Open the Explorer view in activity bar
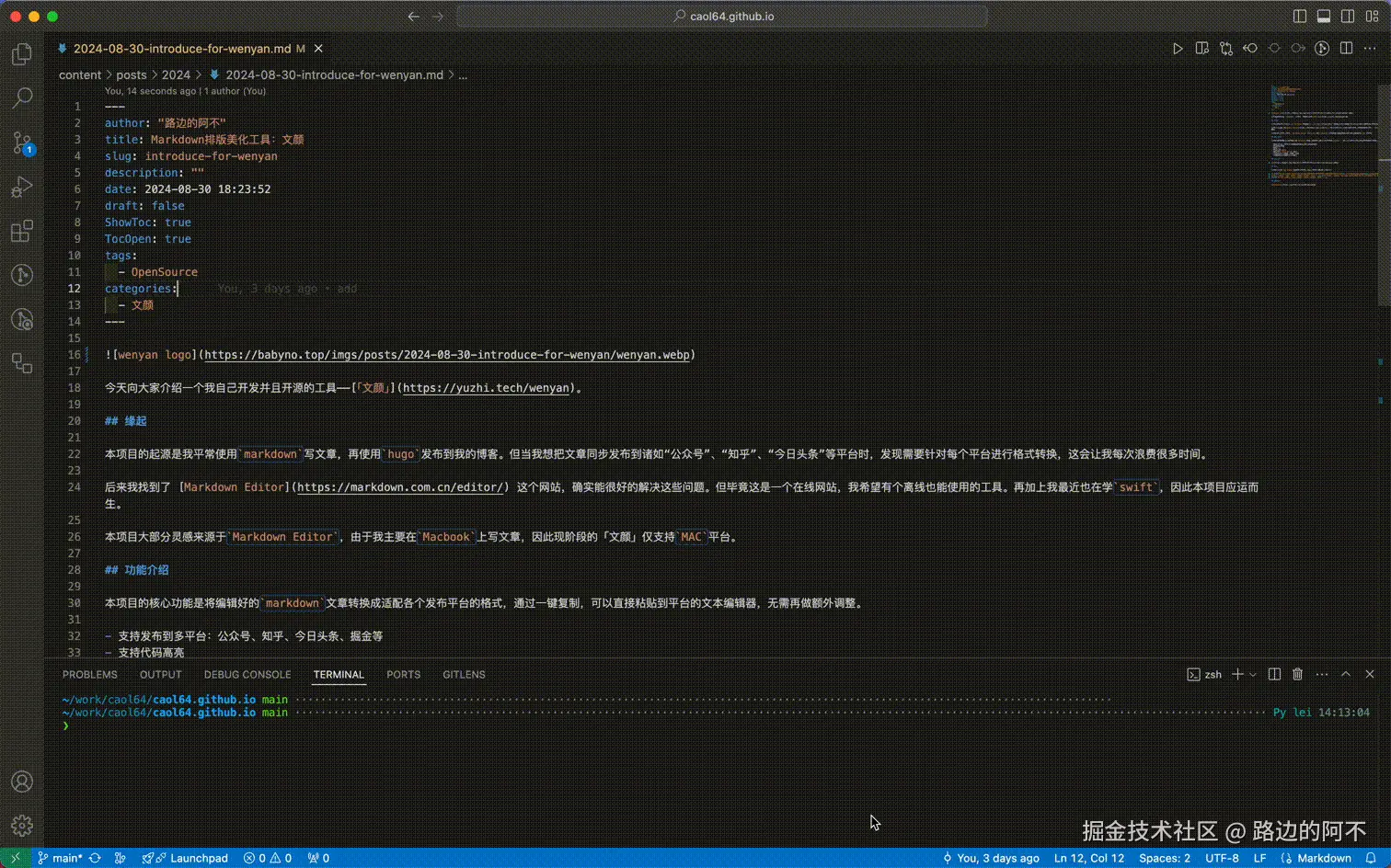This screenshot has width=1391, height=868. [x=22, y=54]
